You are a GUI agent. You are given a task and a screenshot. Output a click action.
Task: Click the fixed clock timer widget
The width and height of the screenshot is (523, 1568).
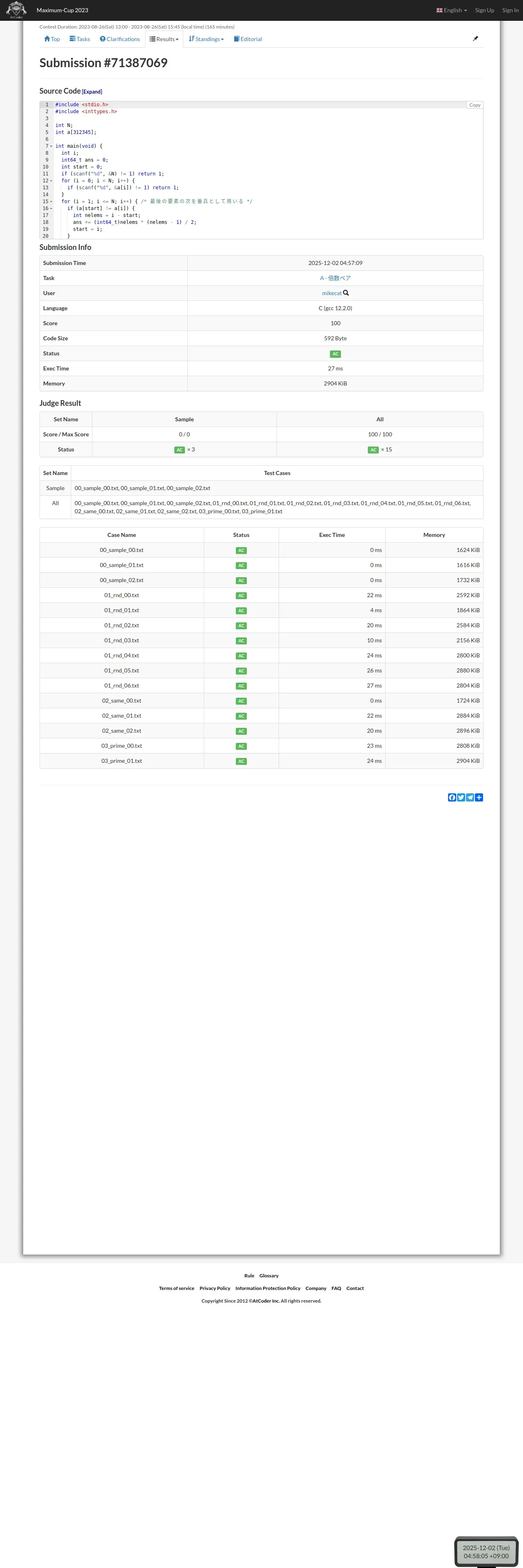(x=486, y=1552)
